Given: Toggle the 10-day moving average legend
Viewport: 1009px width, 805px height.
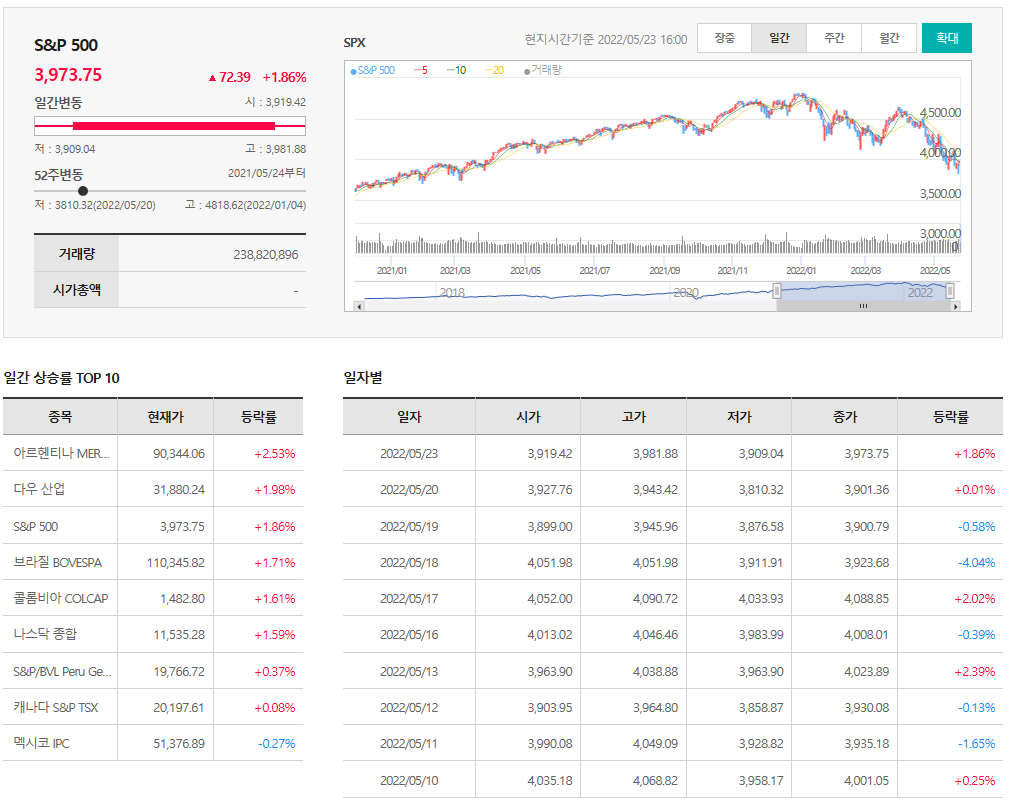Looking at the screenshot, I should pos(456,70).
